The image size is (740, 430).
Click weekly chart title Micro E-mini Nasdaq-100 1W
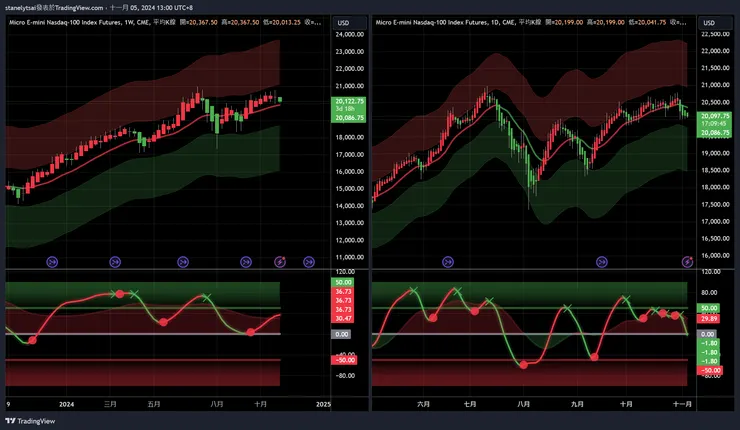click(x=79, y=22)
